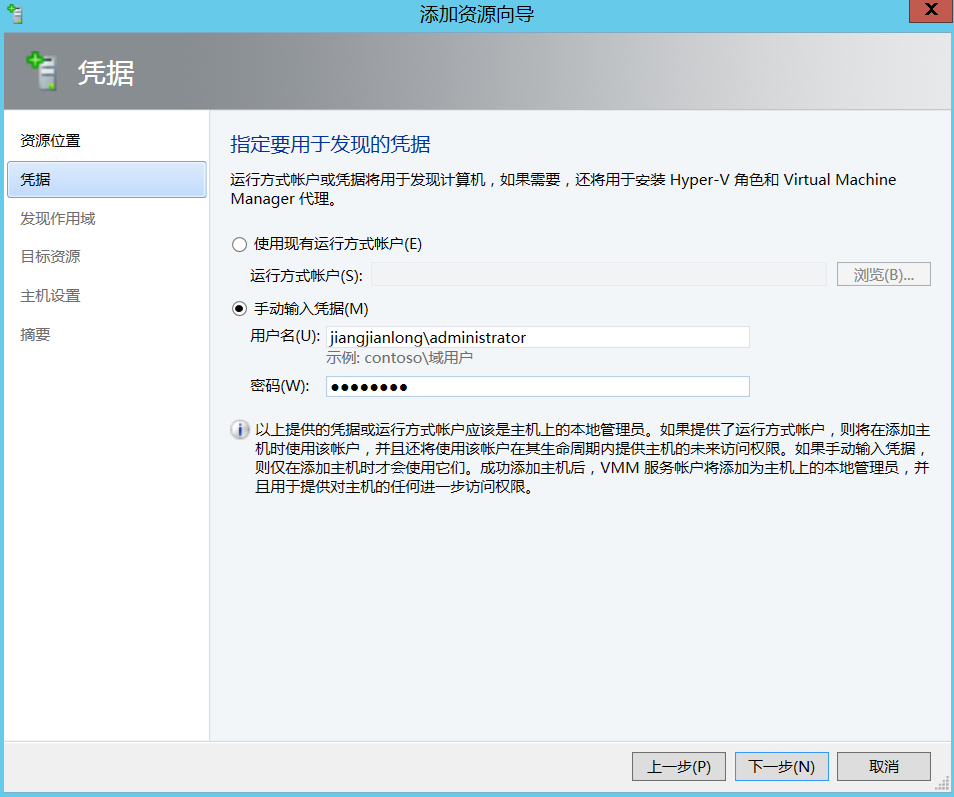Open the 凭据 wizard step
Viewport: 954px width, 797px height.
(106, 179)
